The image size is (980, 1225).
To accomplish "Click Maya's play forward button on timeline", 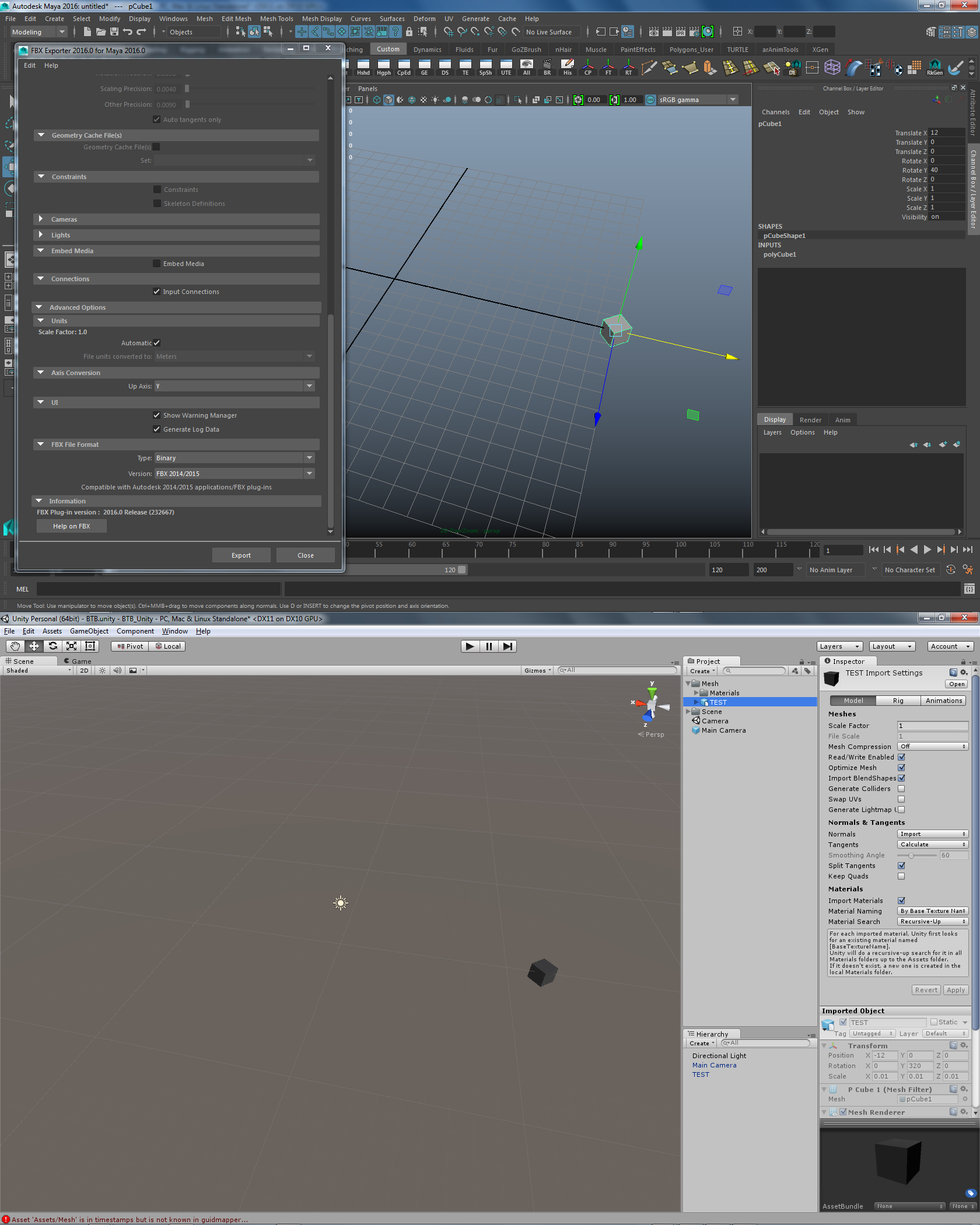I will [x=927, y=549].
